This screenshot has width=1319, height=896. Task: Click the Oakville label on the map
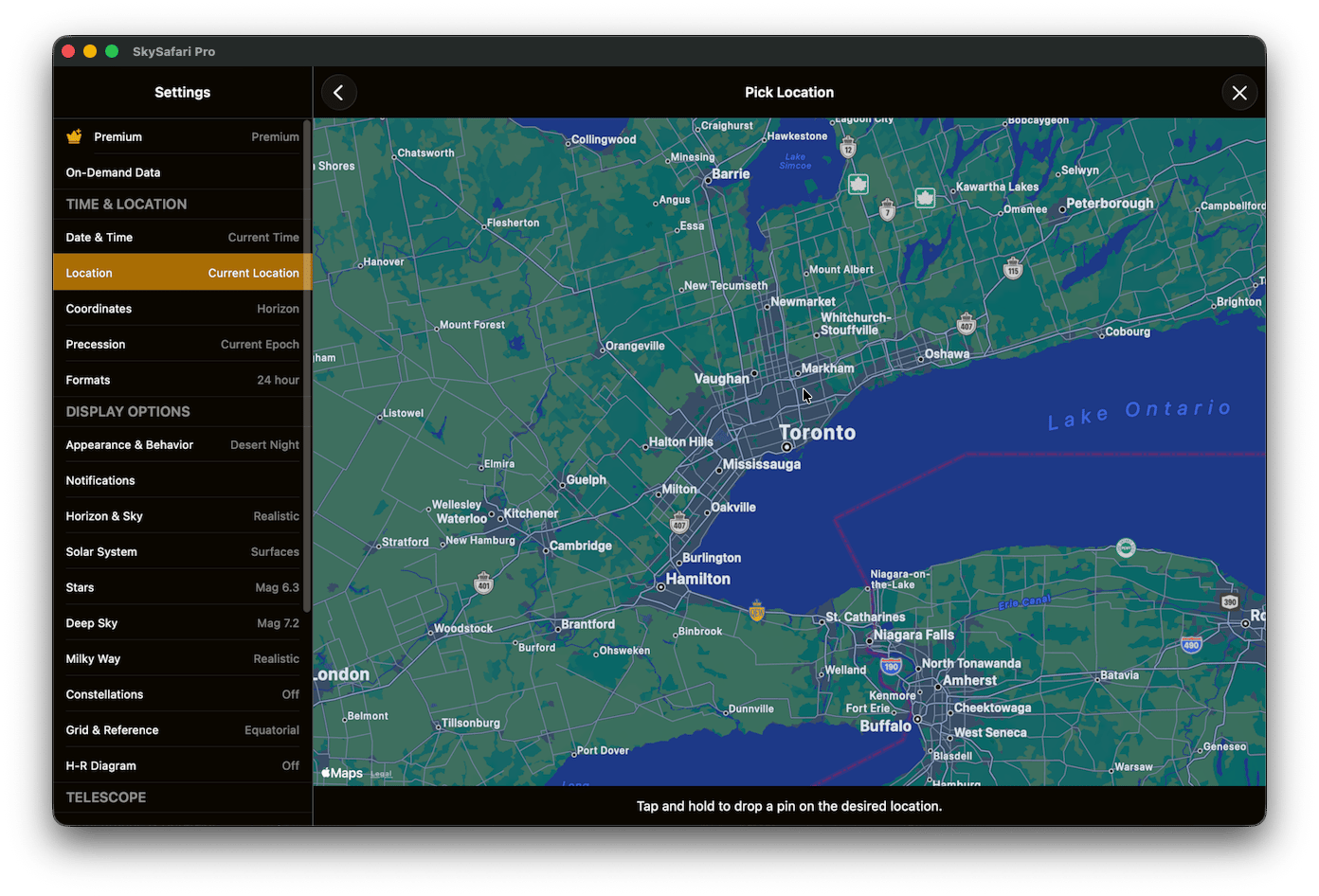733,508
